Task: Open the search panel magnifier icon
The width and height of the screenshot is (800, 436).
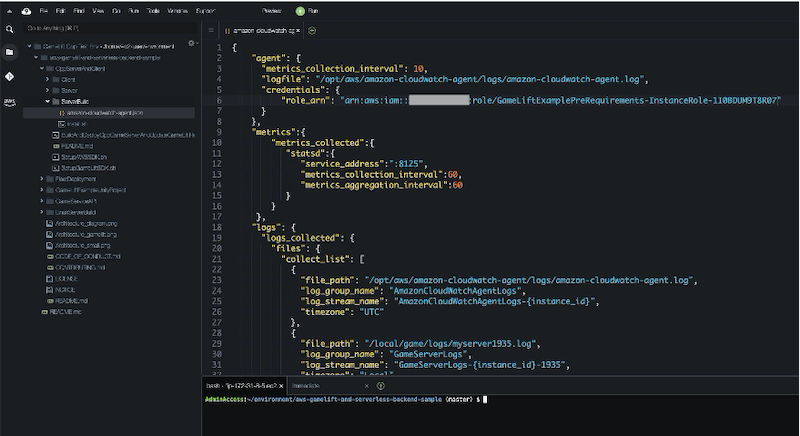Action: click(9, 29)
